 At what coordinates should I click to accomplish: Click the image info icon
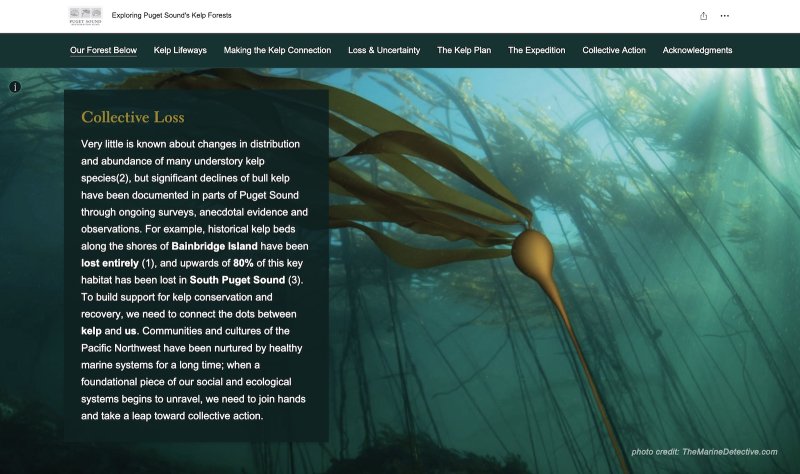(15, 87)
